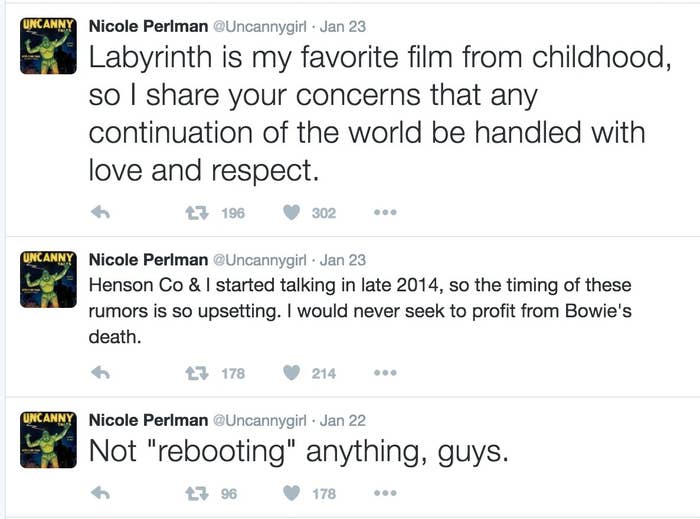Viewport: 700px width, 519px height.
Task: Like the tweet with 214 likes
Action: click(292, 373)
